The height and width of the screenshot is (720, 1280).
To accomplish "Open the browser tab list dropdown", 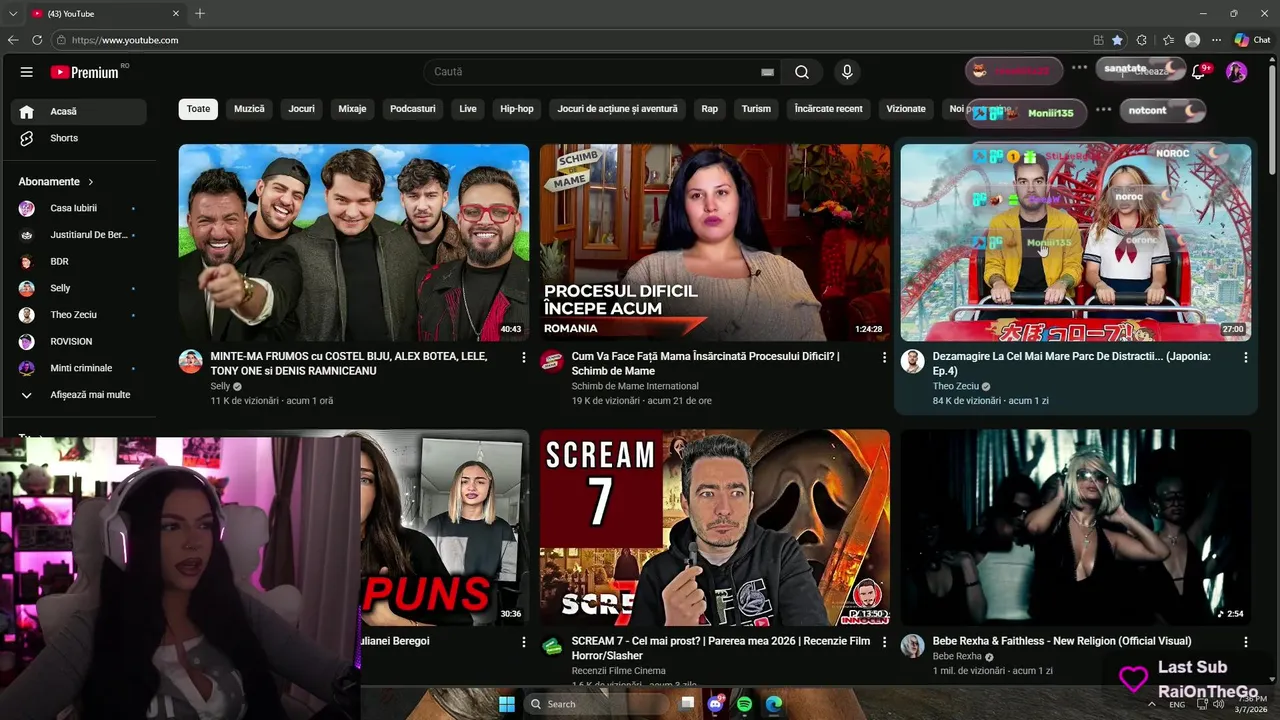I will (x=13, y=13).
